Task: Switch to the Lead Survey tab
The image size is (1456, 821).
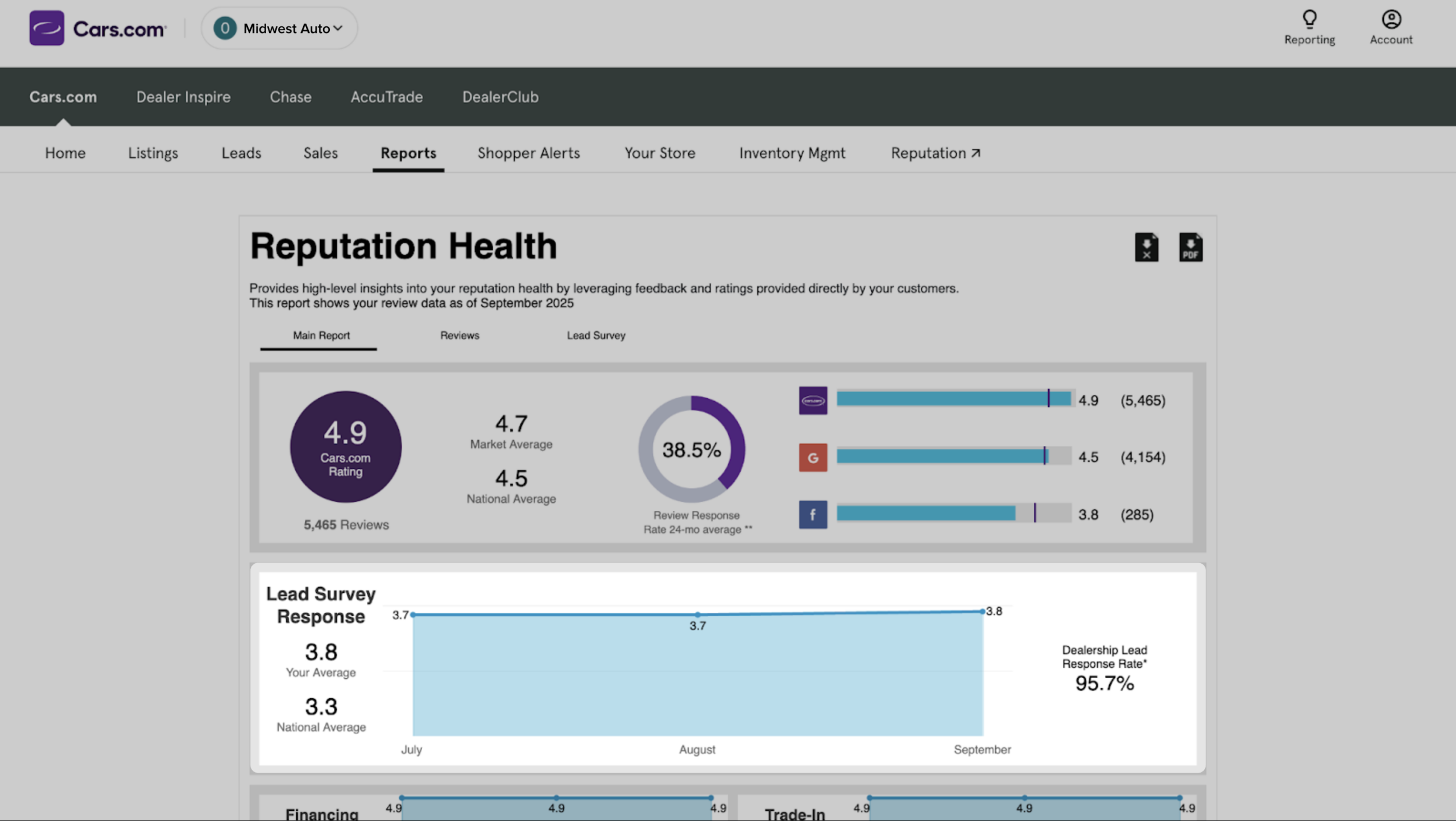Action: [596, 336]
